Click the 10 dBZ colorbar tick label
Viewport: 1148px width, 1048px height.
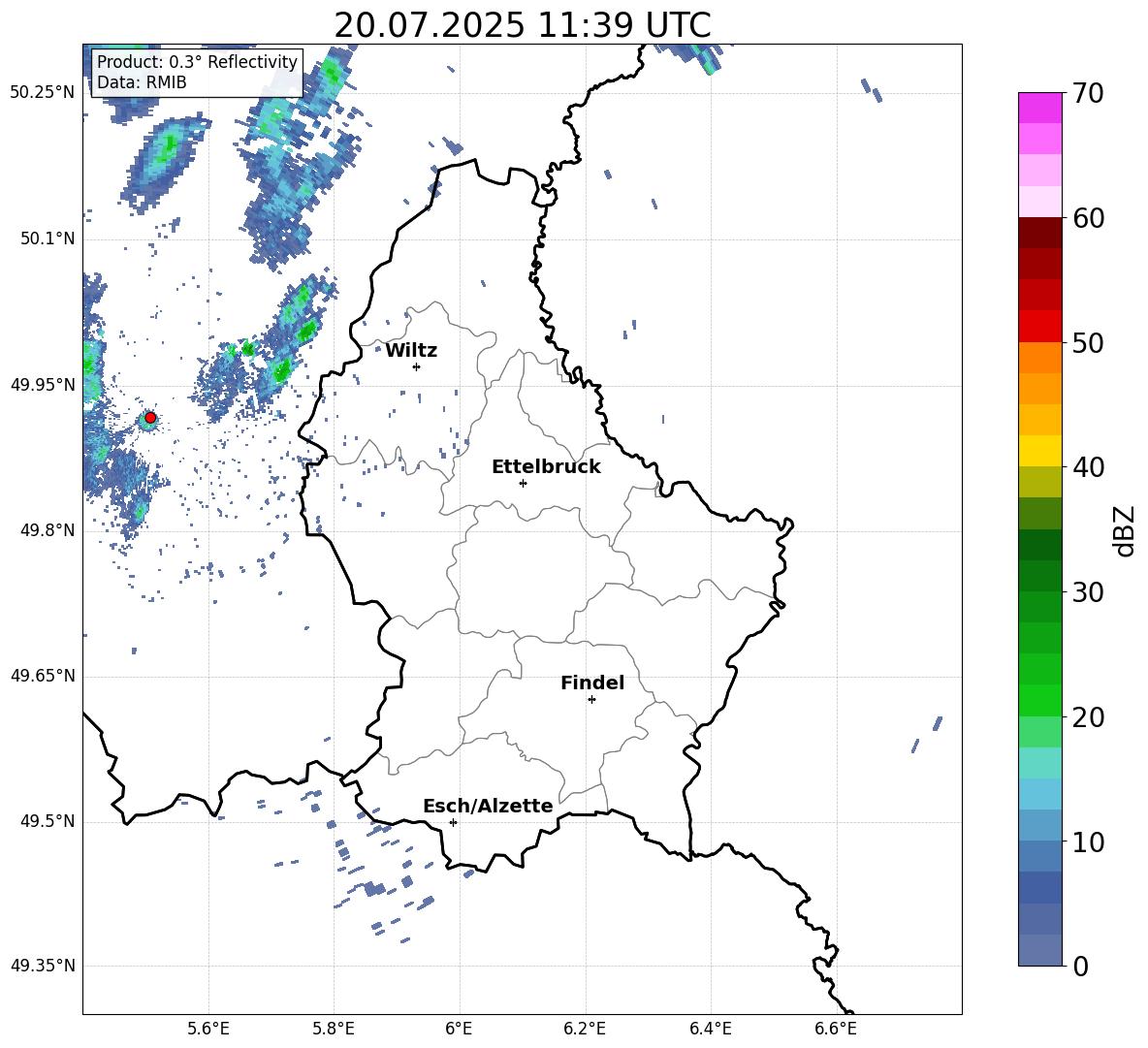(x=1089, y=842)
